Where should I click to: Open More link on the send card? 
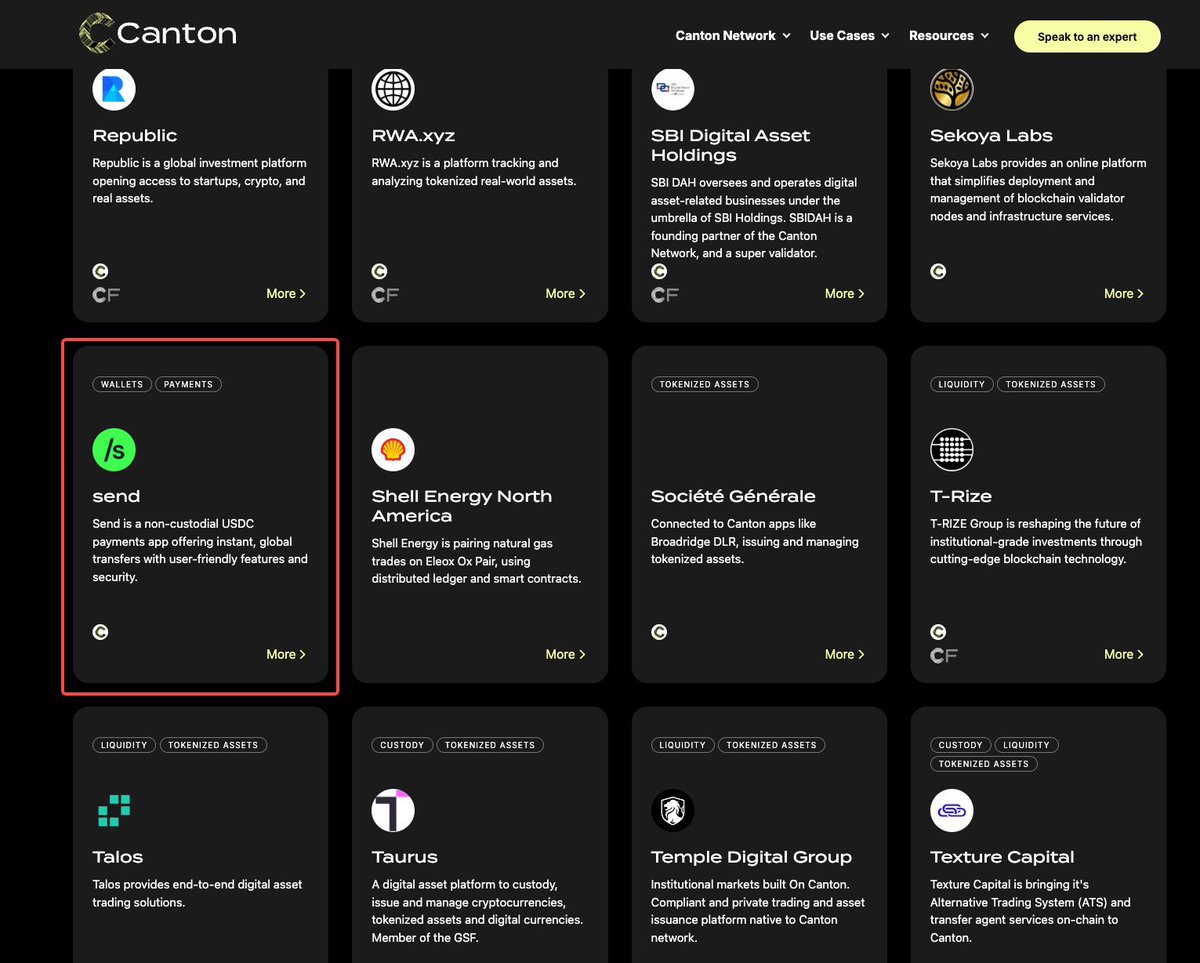286,654
